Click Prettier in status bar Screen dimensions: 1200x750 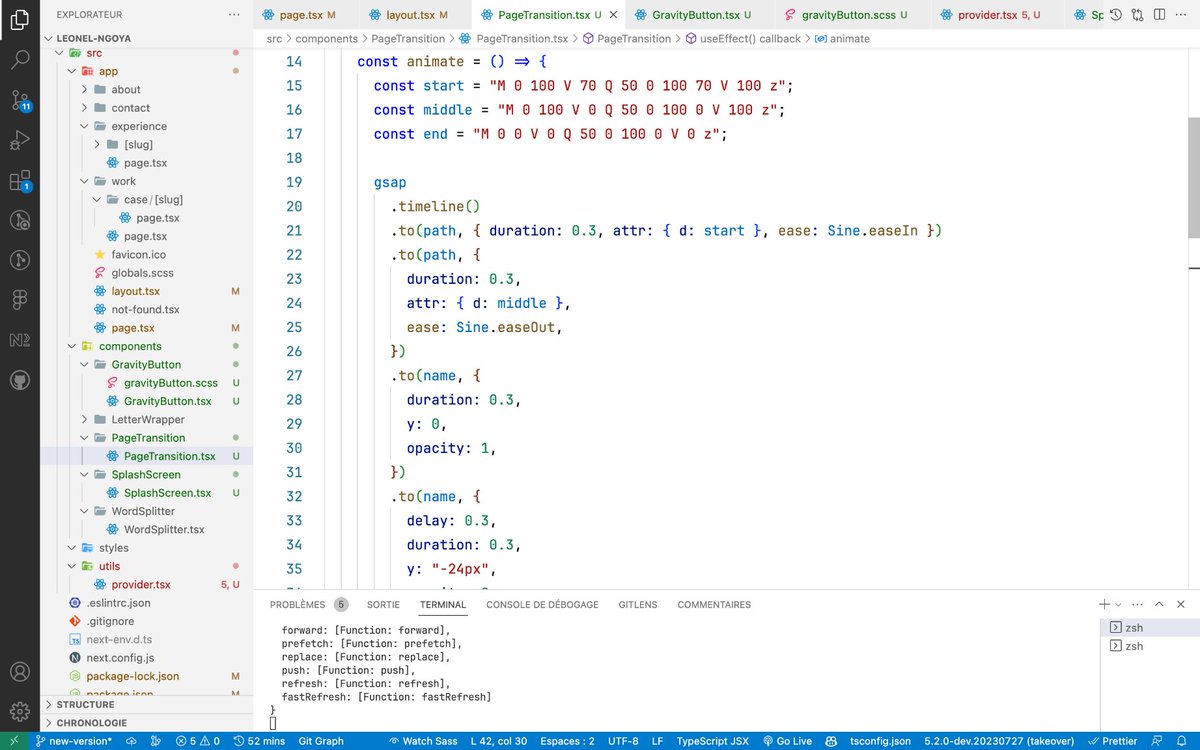point(1112,741)
